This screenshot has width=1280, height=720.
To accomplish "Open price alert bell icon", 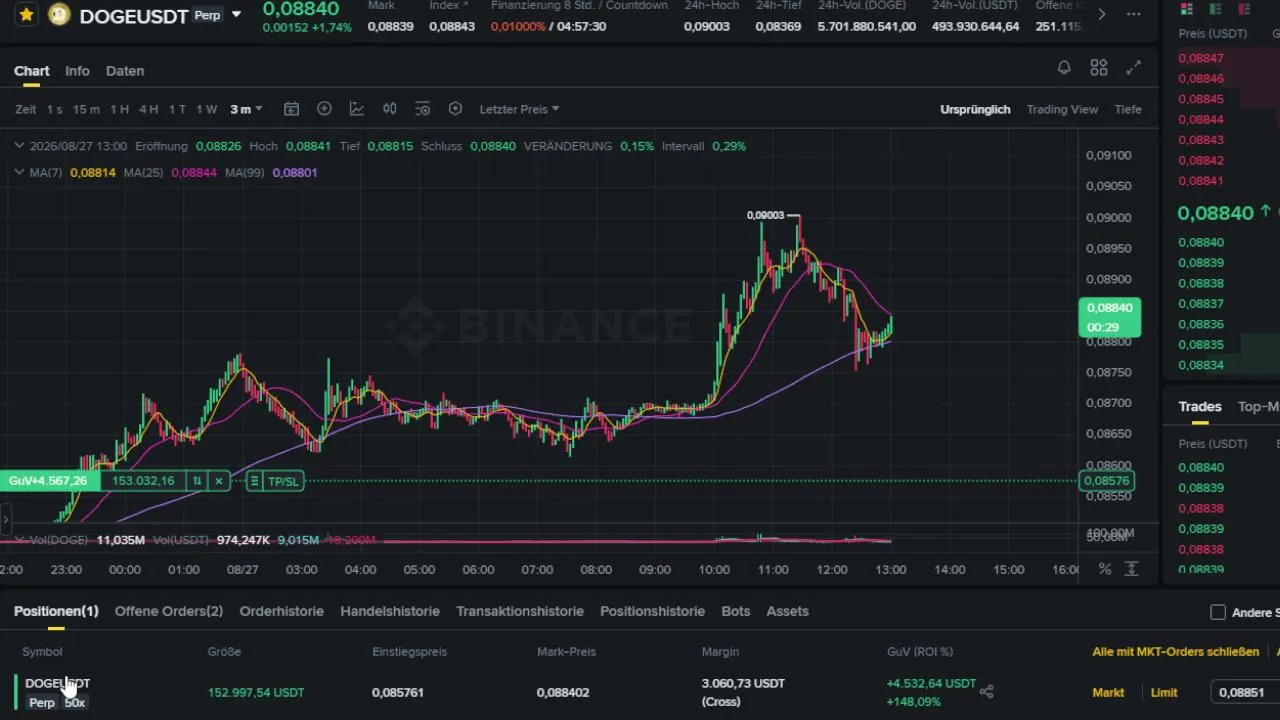I will [x=1064, y=68].
